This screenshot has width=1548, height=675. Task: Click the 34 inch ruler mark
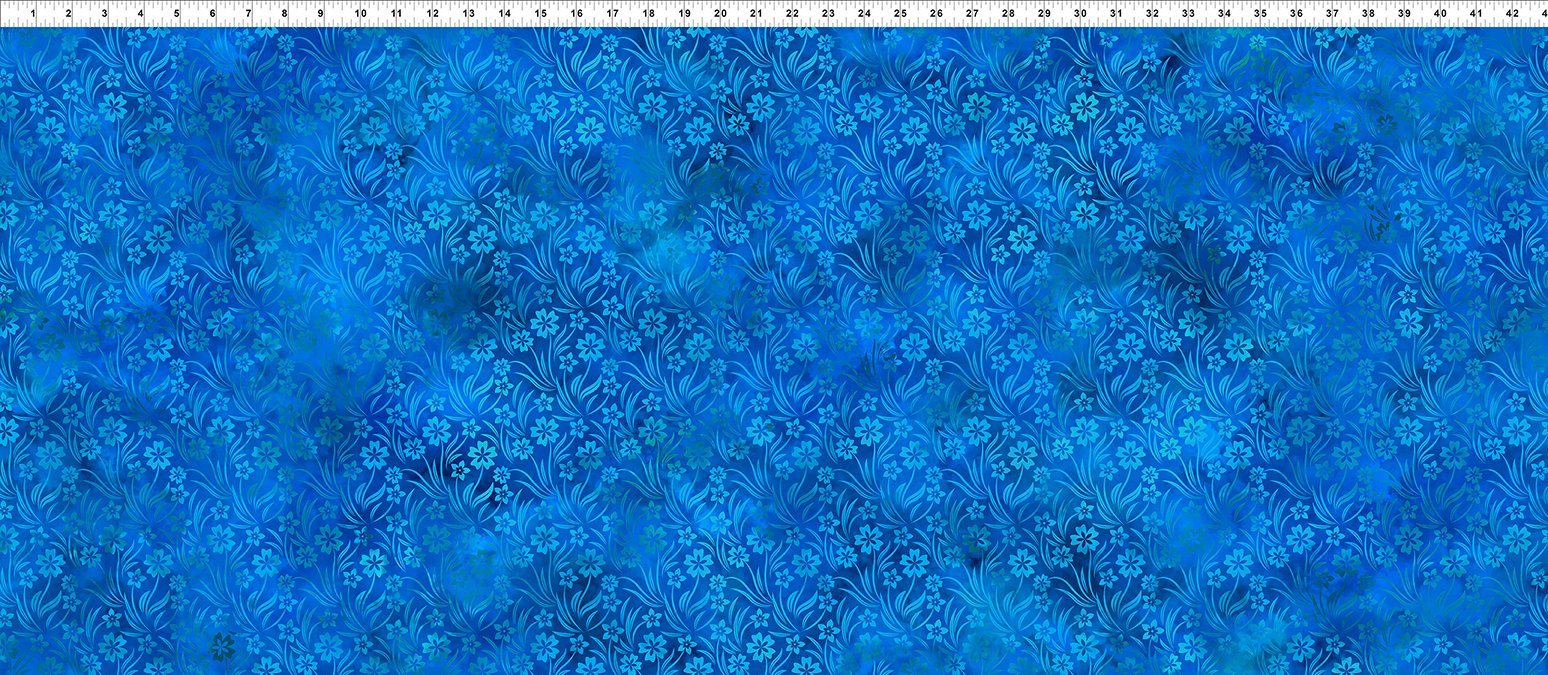pos(1224,14)
